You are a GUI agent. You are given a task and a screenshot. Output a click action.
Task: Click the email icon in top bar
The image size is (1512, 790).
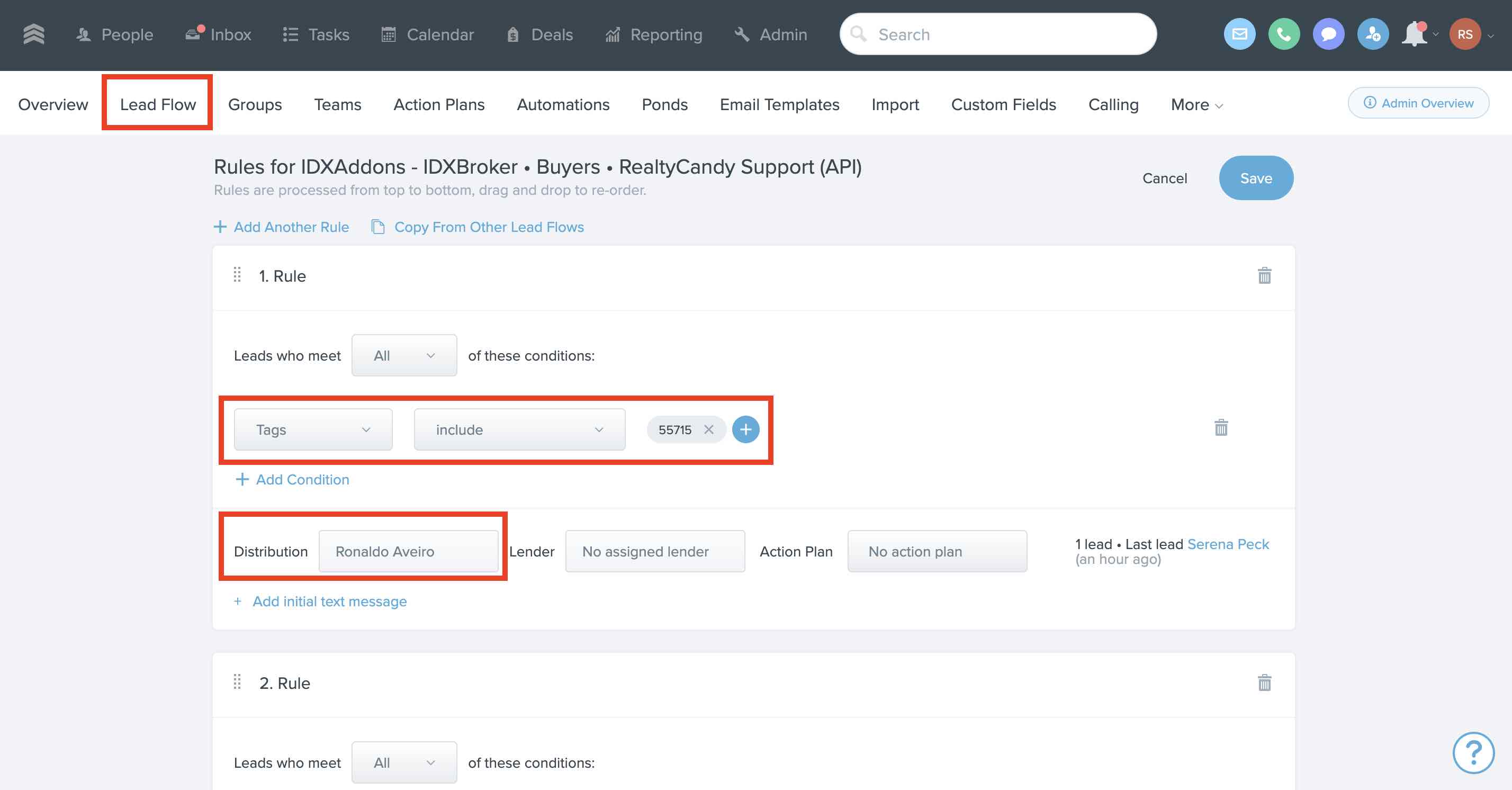(1239, 34)
